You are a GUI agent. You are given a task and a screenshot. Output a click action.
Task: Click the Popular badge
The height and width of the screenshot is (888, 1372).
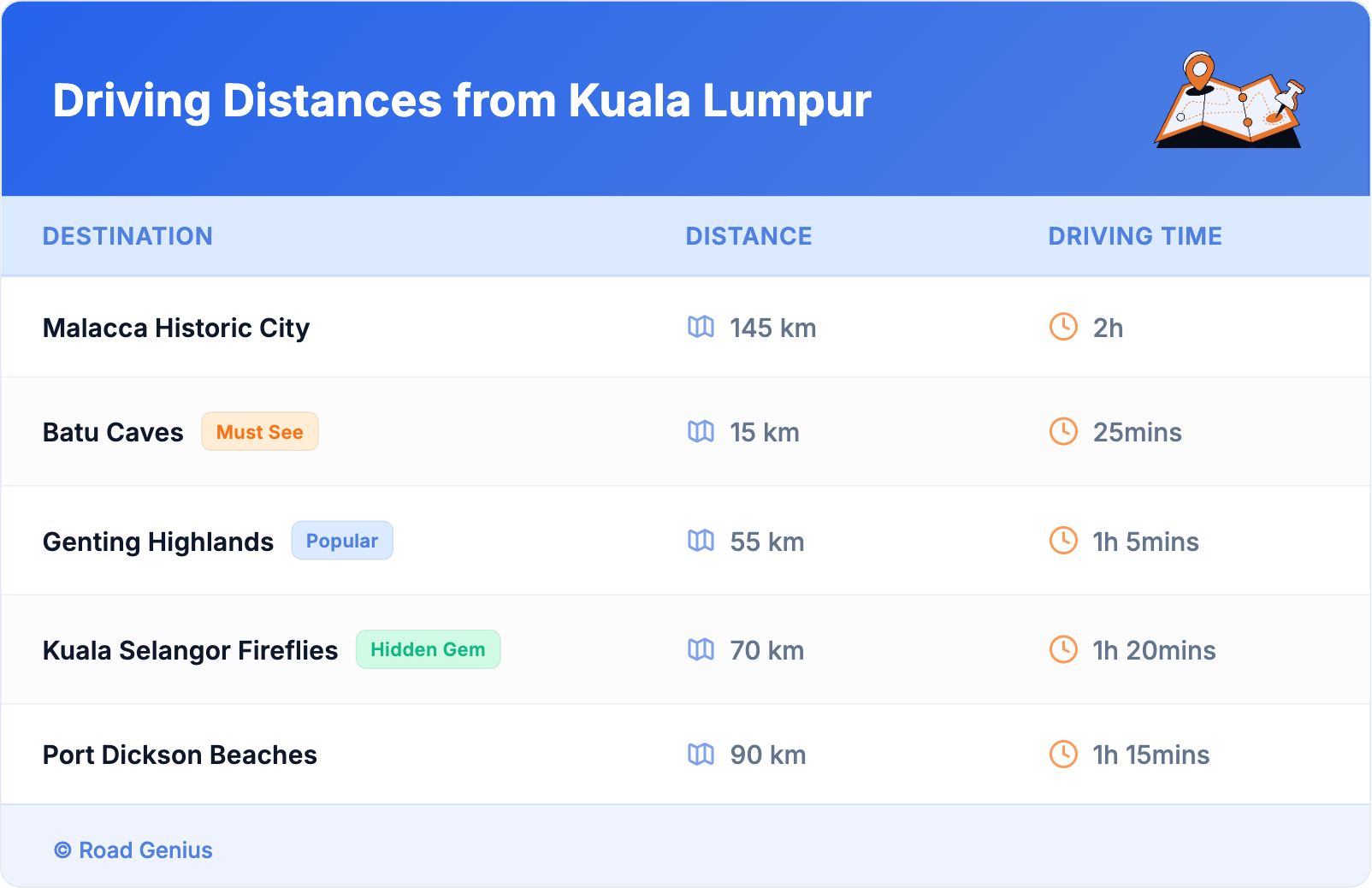tap(342, 541)
